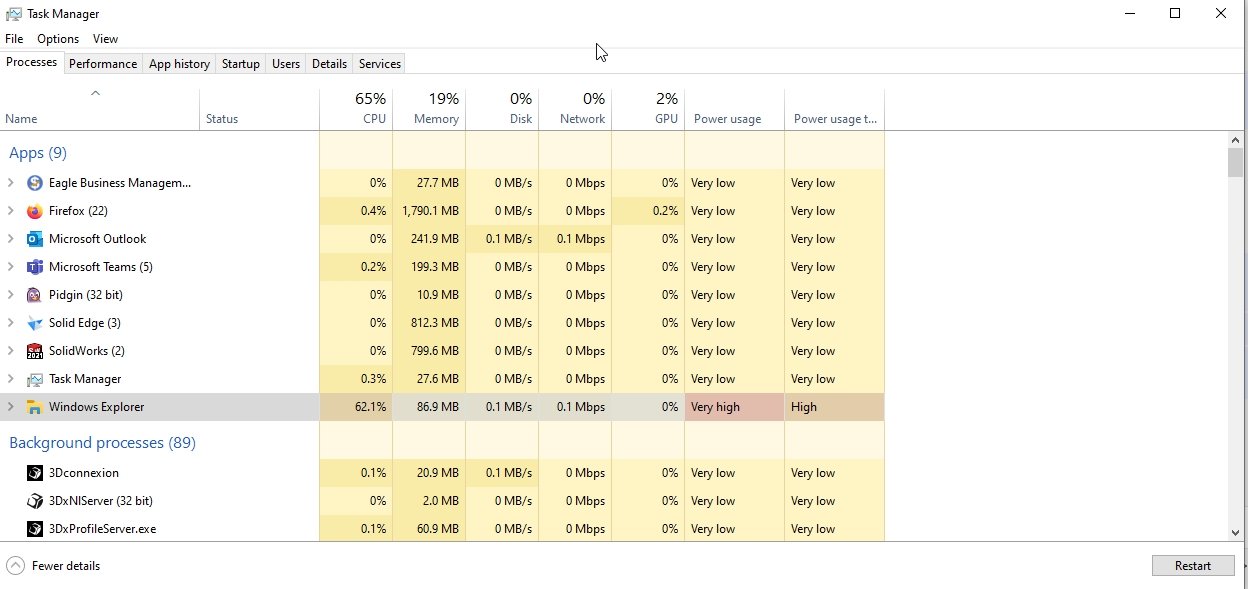1248x589 pixels.
Task: Click the Microsoft Outlook app icon
Action: (35, 239)
